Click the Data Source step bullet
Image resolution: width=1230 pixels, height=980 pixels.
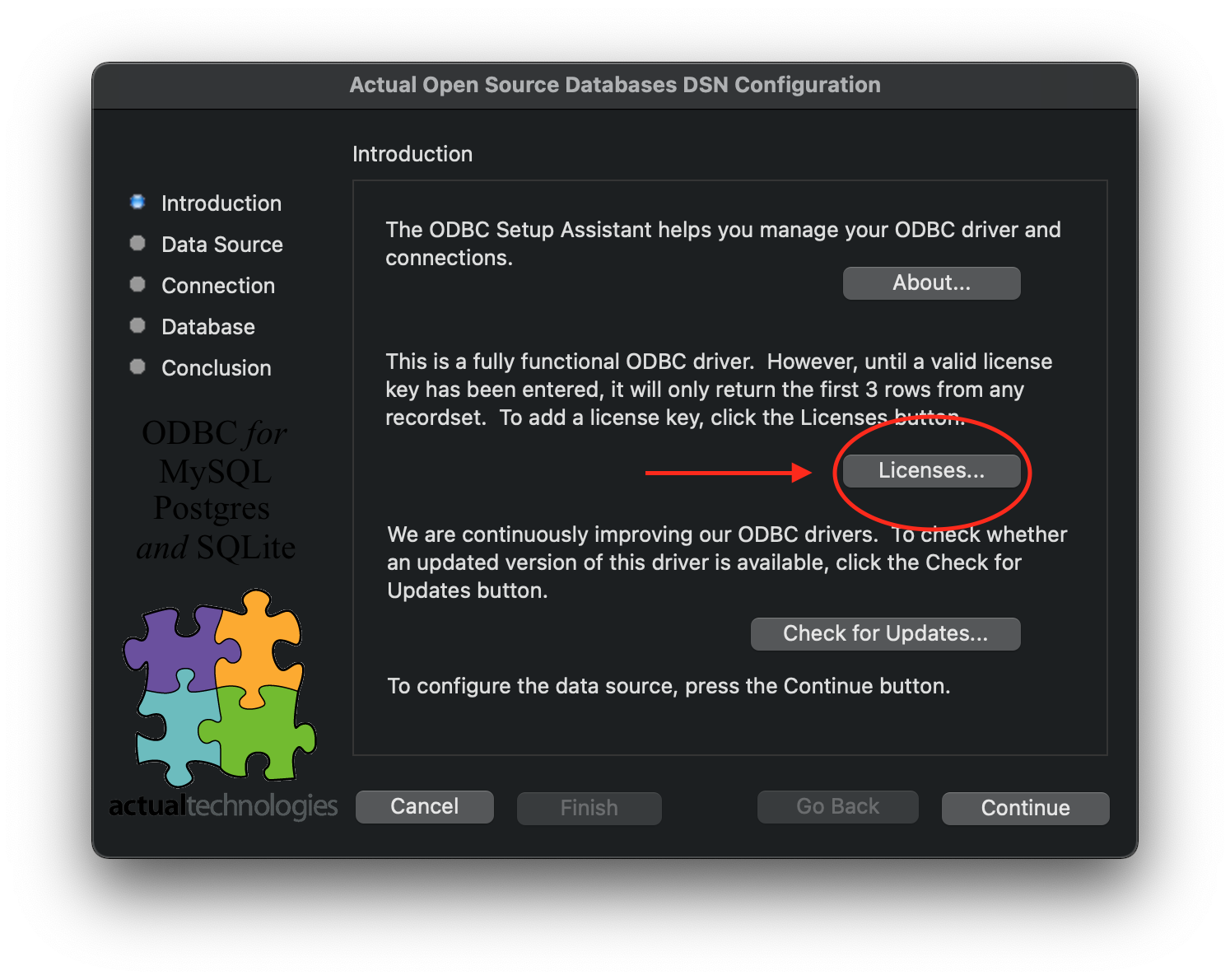click(137, 243)
